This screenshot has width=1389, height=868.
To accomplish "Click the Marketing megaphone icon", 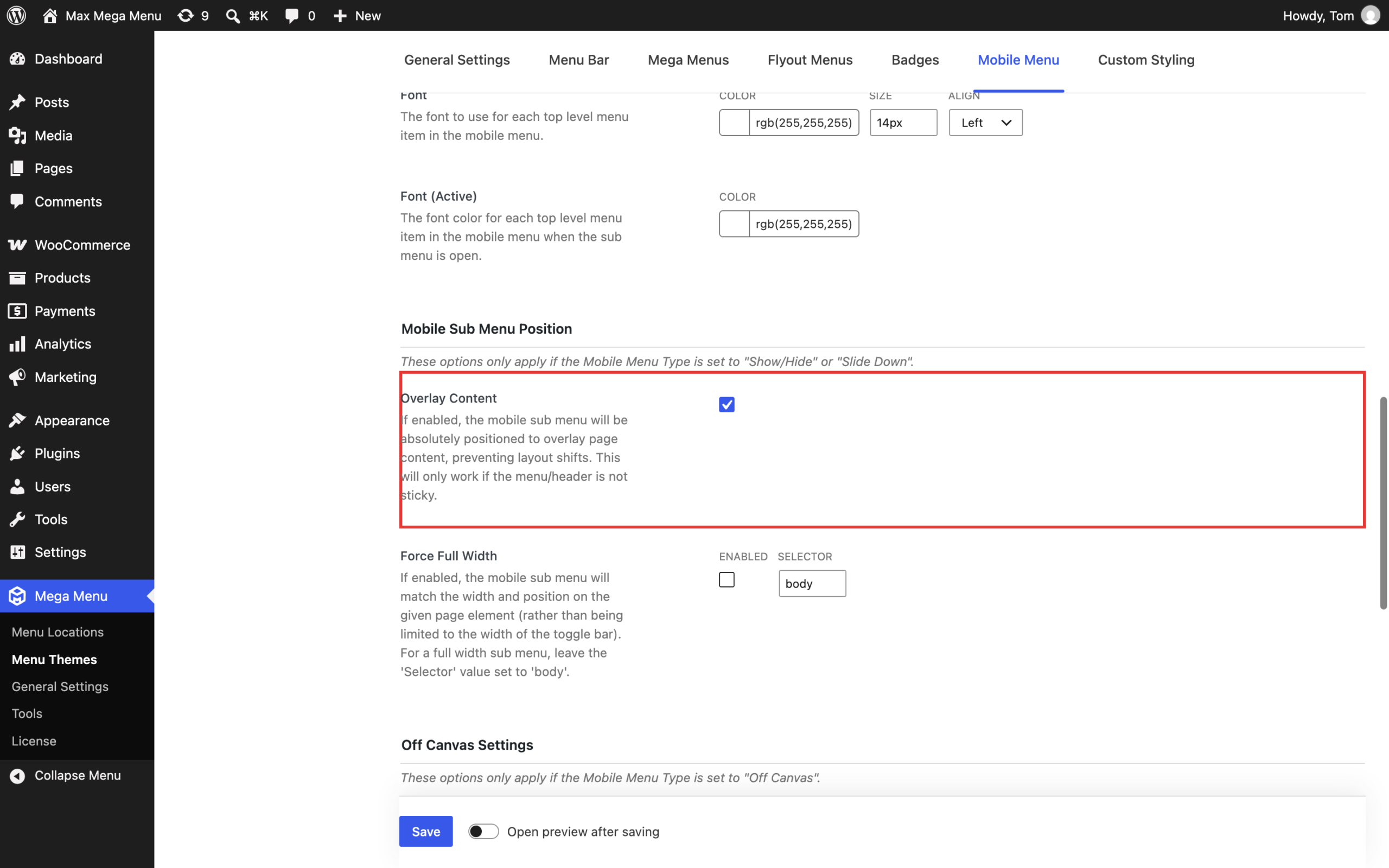I will click(17, 377).
